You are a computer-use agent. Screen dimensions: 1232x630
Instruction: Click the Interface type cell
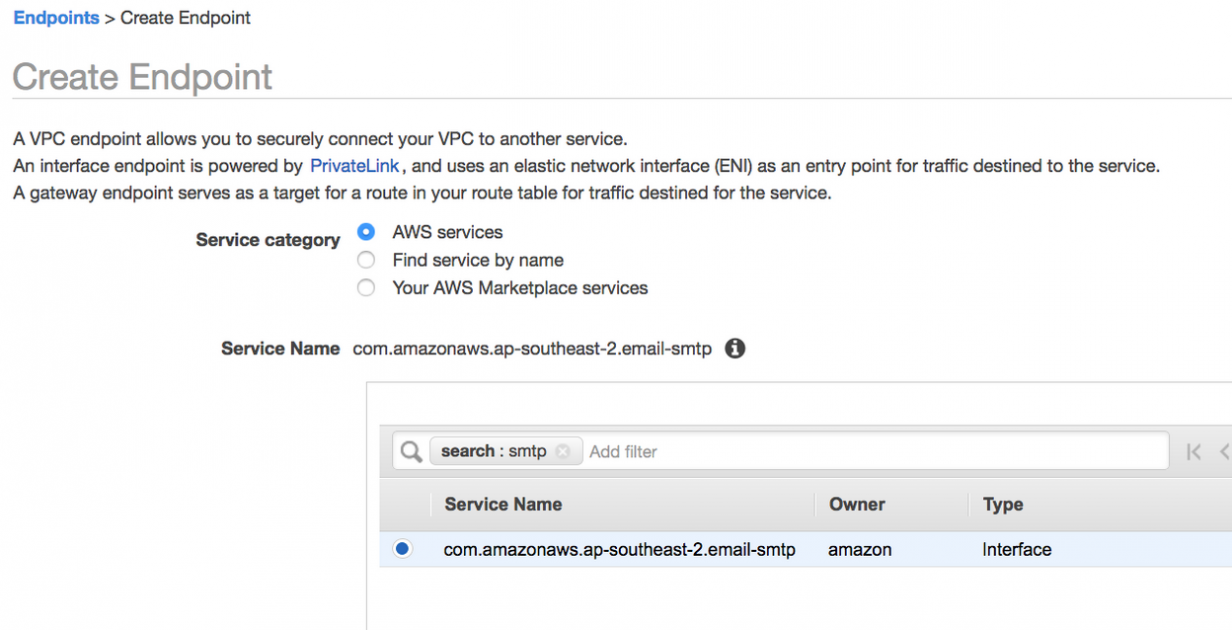point(1017,549)
